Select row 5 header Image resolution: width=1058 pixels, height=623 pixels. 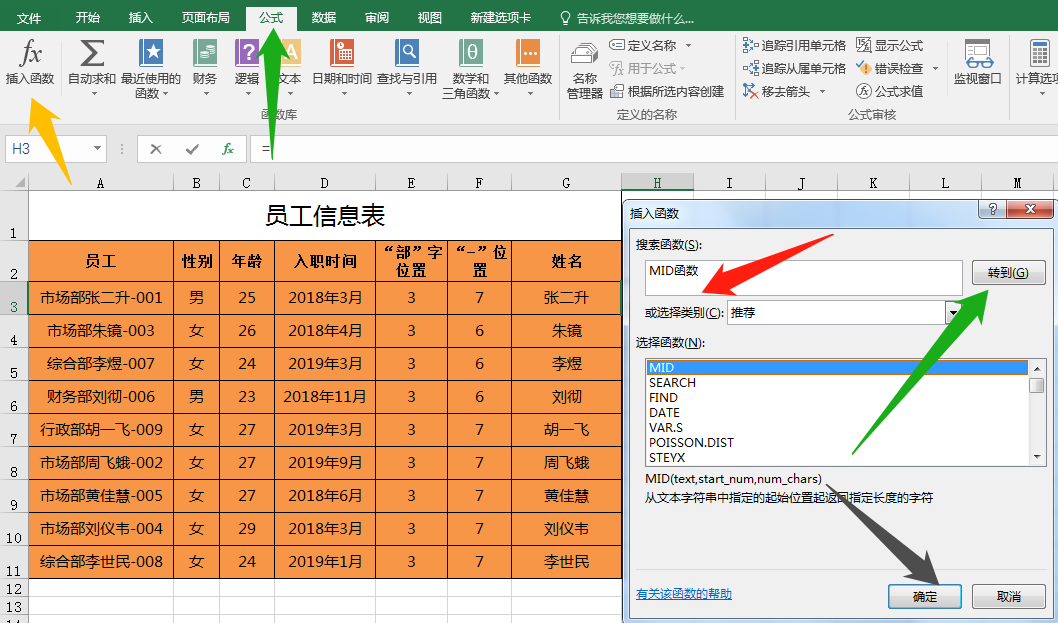click(x=14, y=364)
